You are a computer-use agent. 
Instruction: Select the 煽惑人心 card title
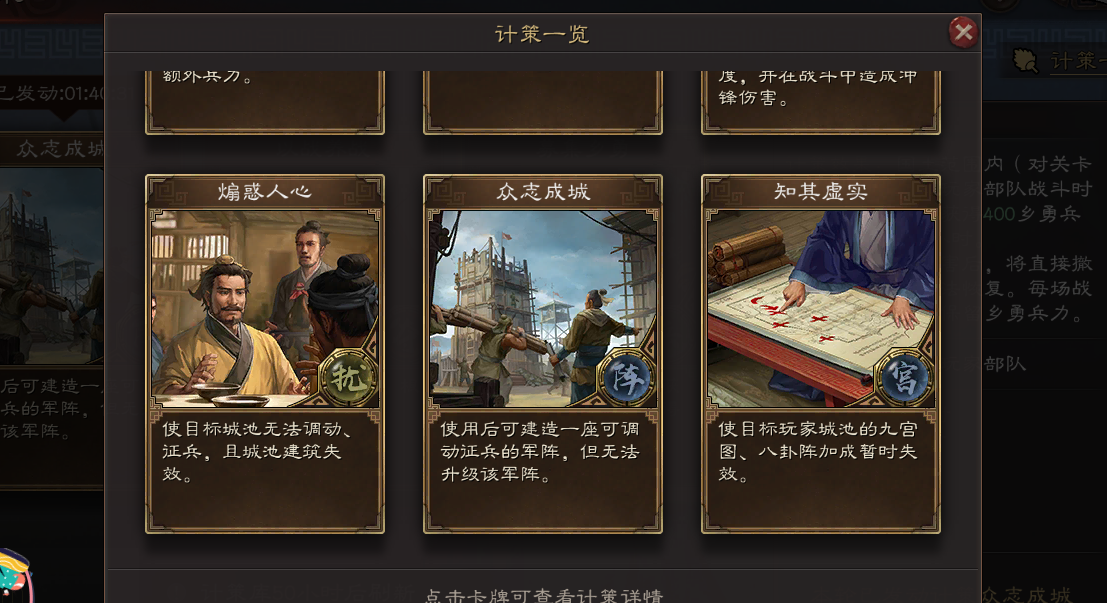pos(265,191)
